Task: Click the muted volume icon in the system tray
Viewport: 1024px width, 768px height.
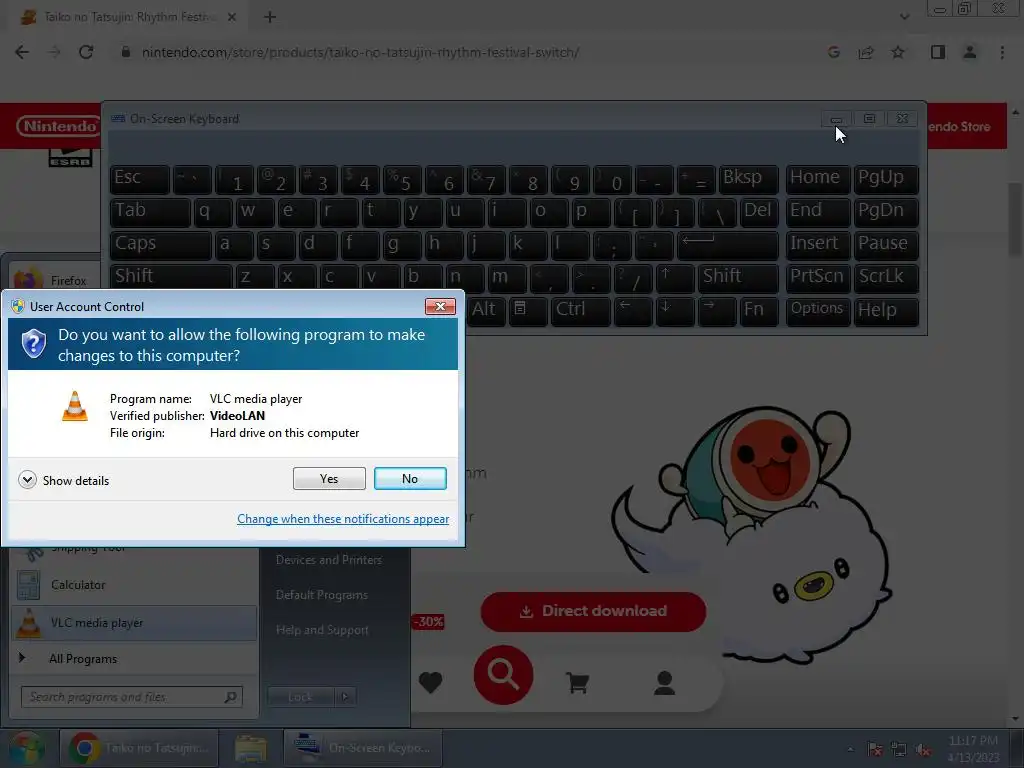Action: [923, 750]
